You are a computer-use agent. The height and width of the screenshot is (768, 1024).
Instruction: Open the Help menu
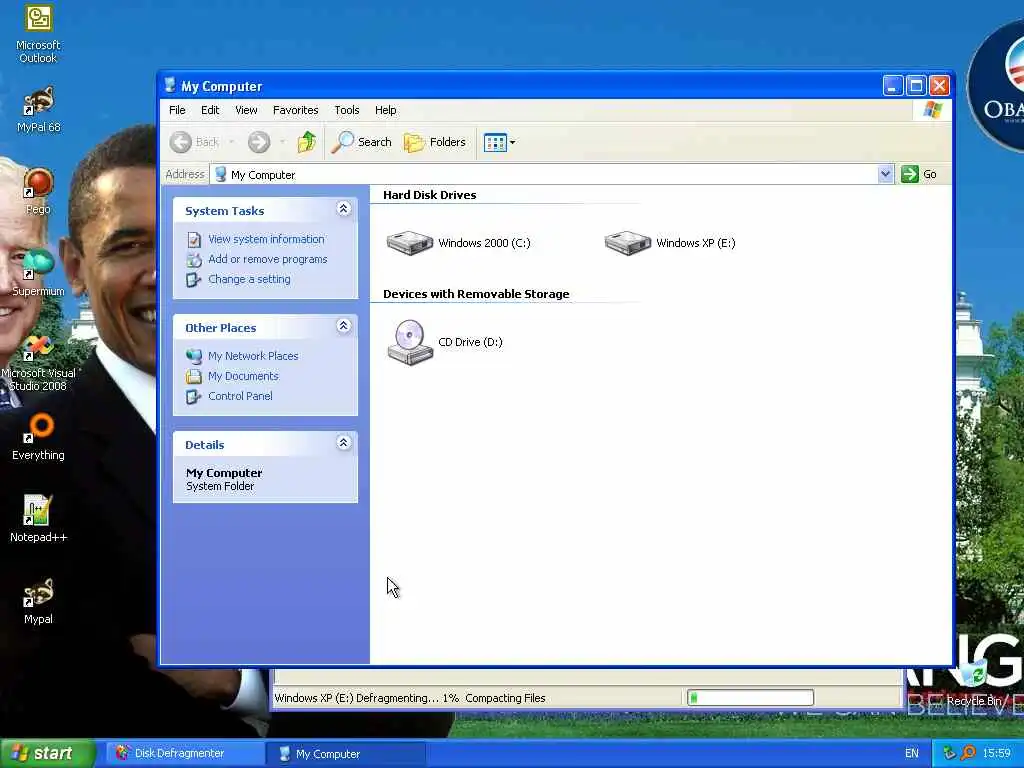(x=385, y=110)
